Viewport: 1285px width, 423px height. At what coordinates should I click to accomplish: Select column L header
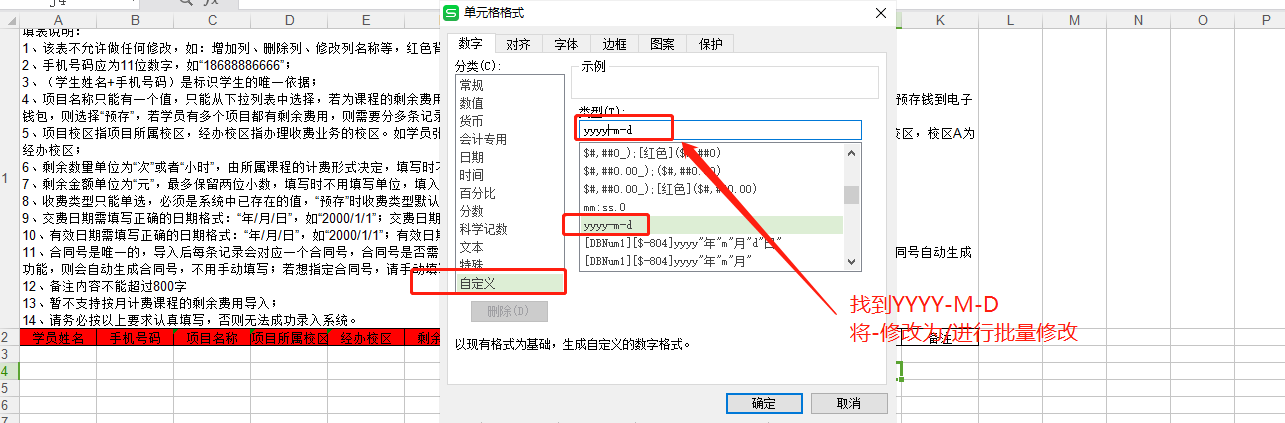[x=1010, y=20]
